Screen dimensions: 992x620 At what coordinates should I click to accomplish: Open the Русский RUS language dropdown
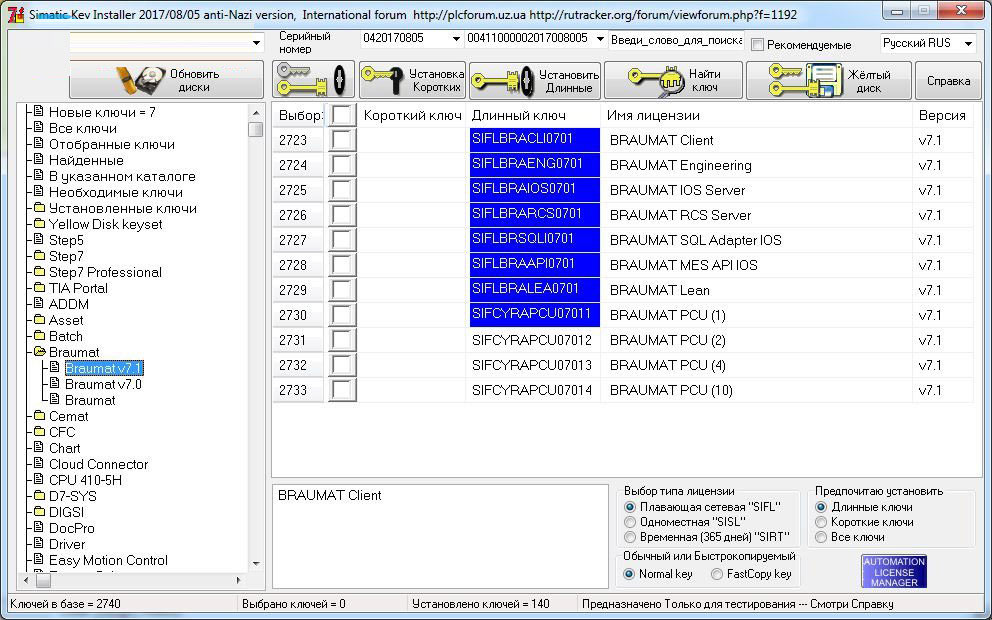coord(927,43)
